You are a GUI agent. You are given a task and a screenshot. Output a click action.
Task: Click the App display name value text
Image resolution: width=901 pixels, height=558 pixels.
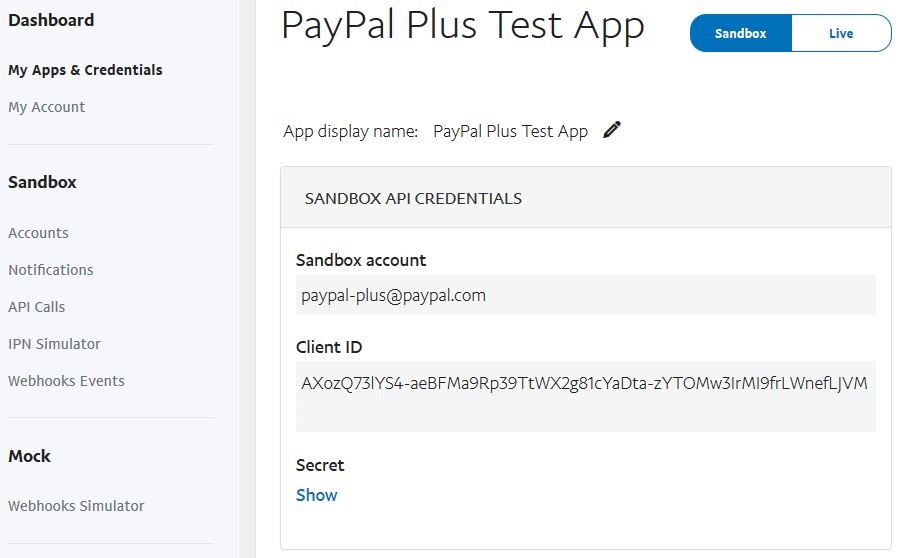(510, 131)
